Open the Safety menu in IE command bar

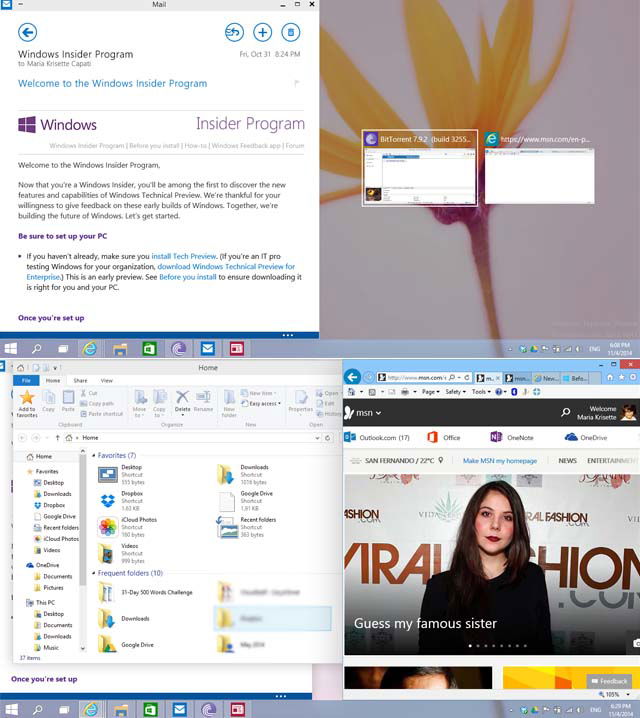point(455,392)
